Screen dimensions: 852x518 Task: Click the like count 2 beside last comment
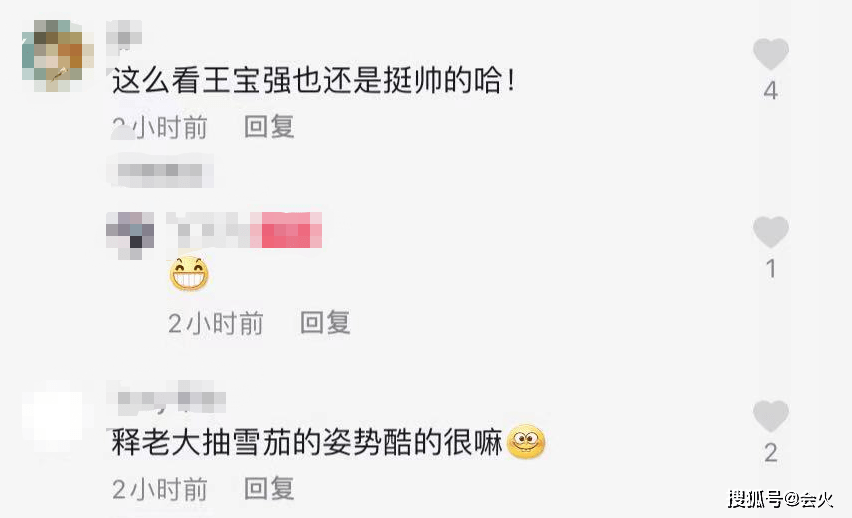pos(770,453)
